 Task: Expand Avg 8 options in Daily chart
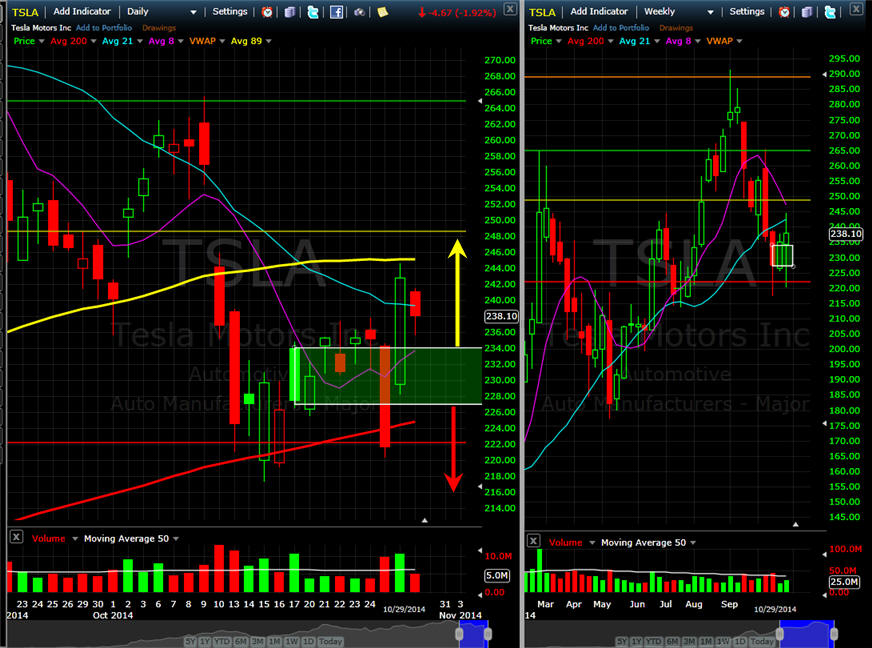point(180,41)
